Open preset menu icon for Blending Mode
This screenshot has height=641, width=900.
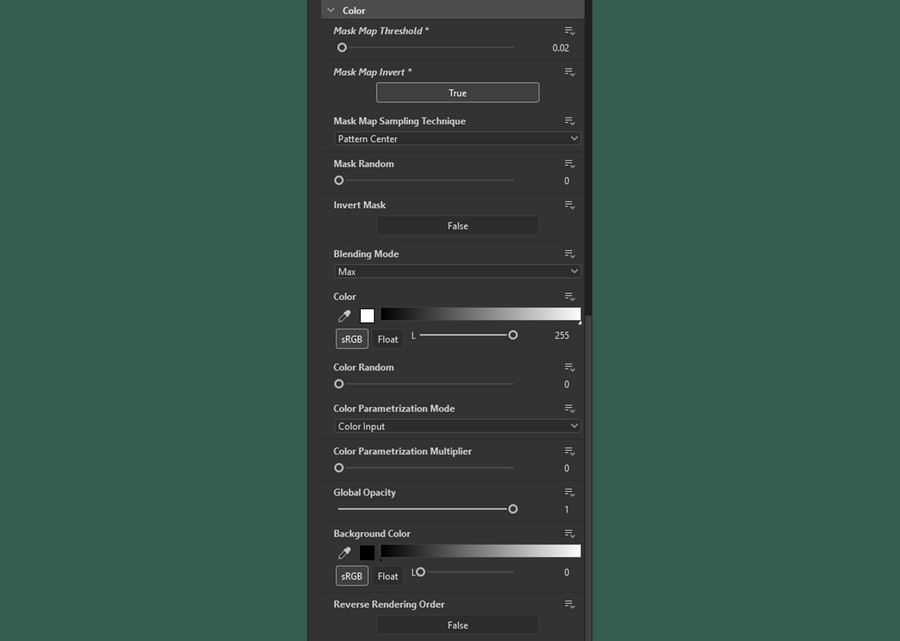pyautogui.click(x=569, y=254)
